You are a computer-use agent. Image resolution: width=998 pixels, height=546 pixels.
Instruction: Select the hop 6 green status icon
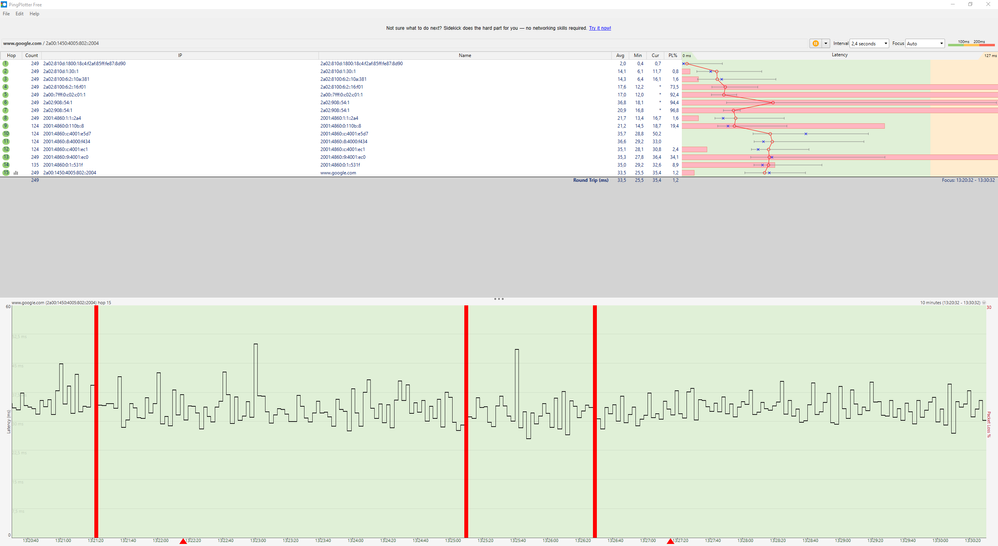pos(6,102)
